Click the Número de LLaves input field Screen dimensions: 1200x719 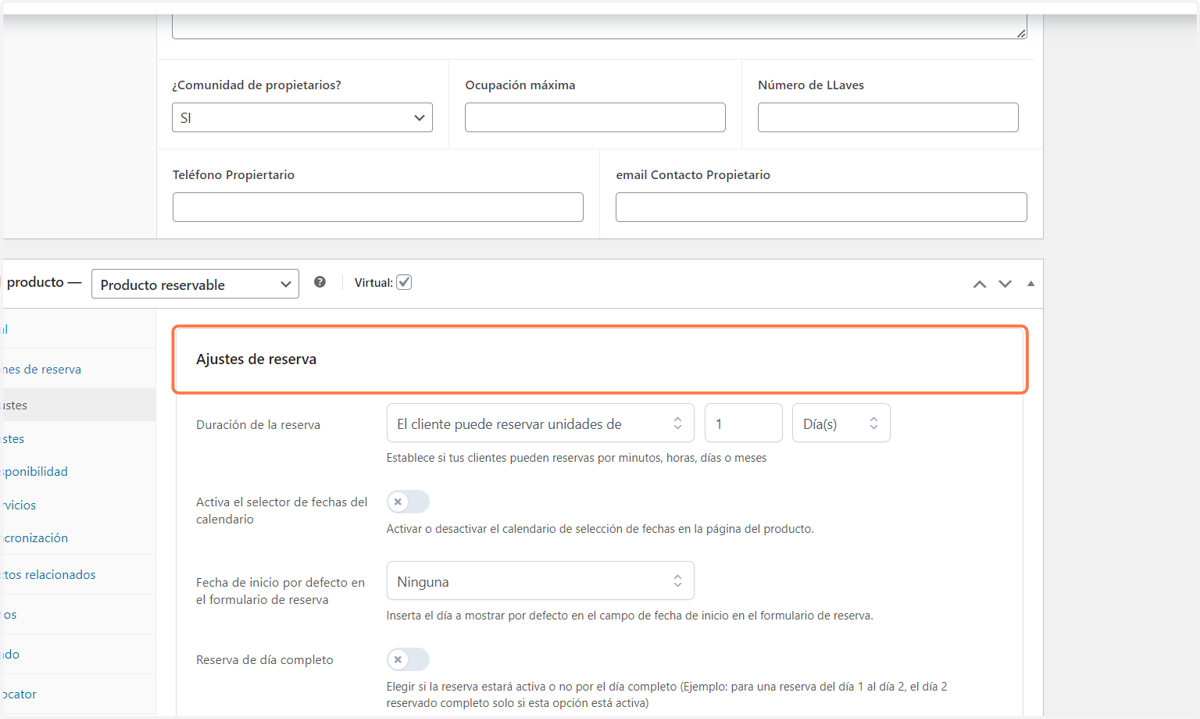pos(888,117)
